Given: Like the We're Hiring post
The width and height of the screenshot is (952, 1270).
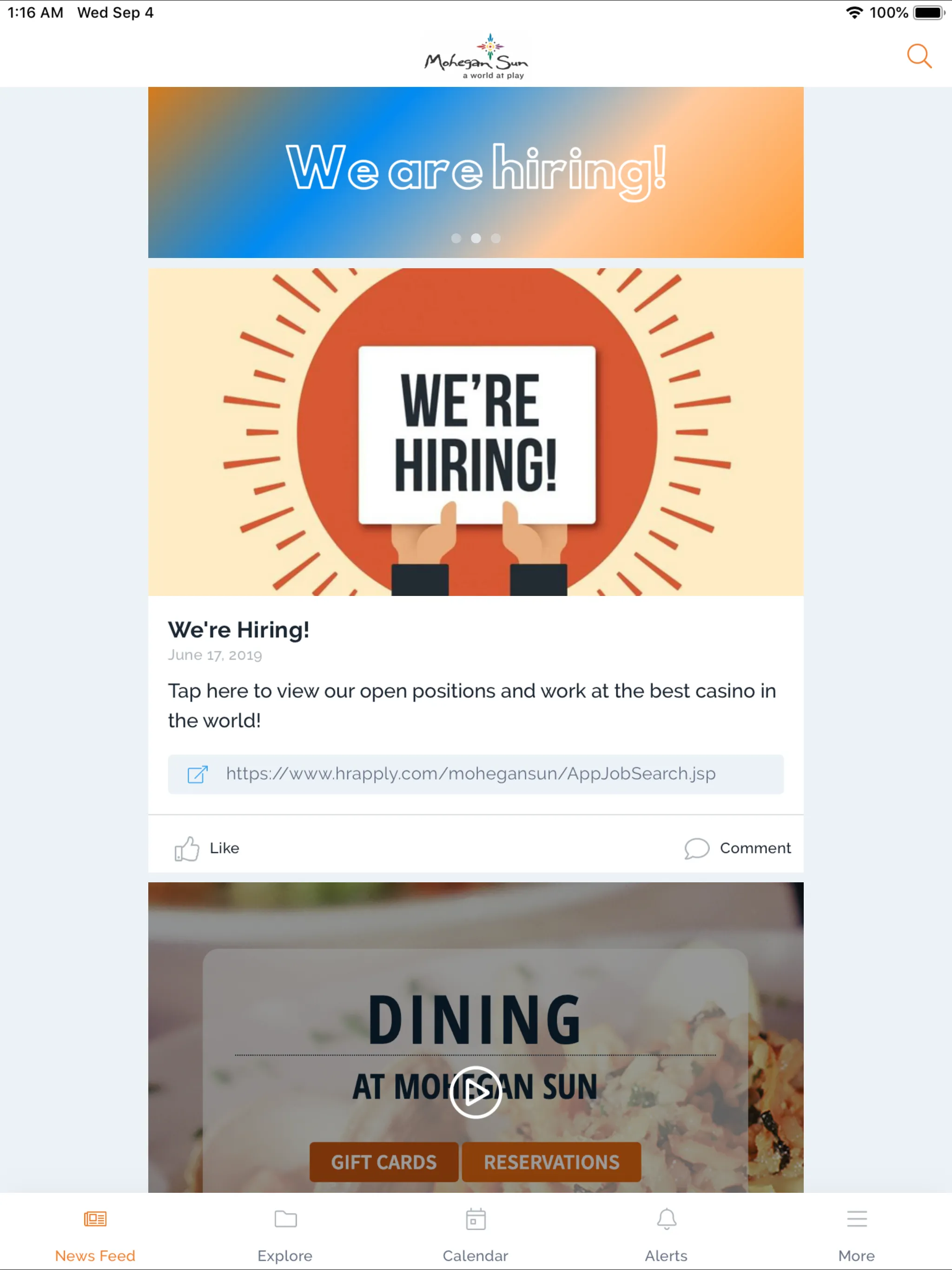Looking at the screenshot, I should click(x=204, y=847).
